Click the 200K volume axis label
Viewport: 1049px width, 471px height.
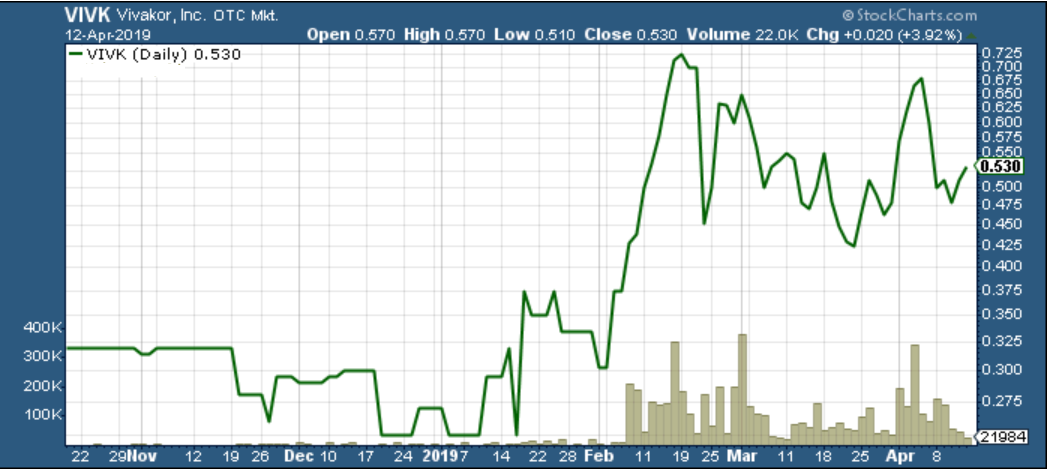tap(45, 387)
